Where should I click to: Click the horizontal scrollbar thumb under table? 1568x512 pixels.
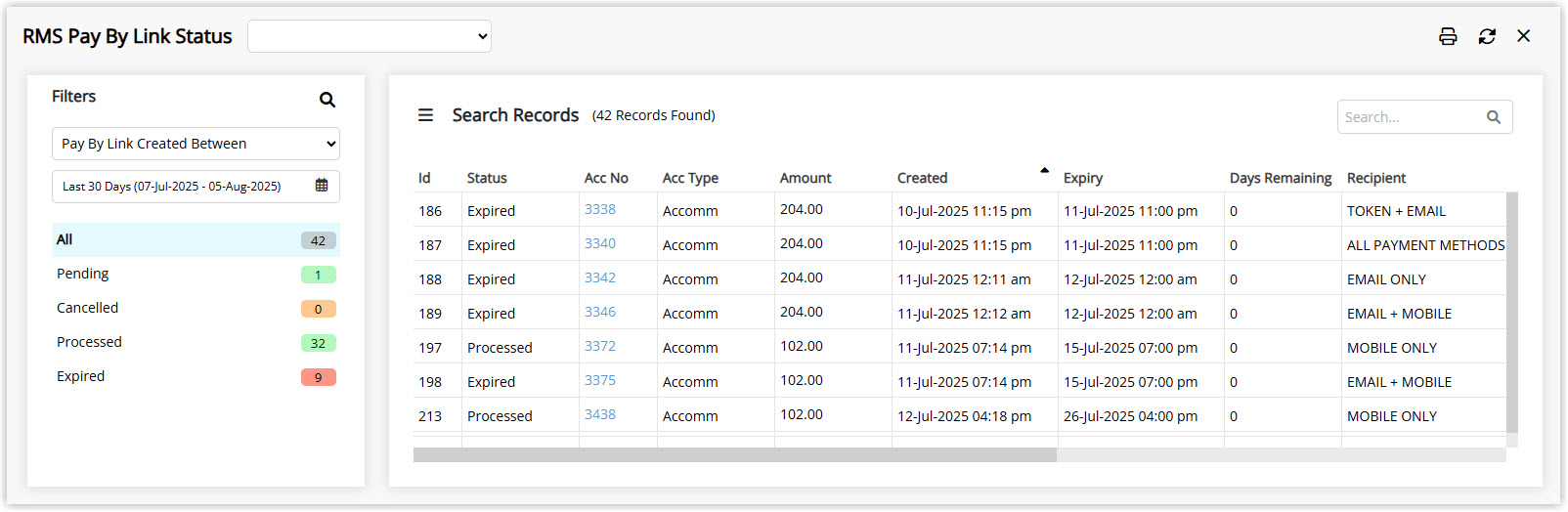(x=735, y=455)
